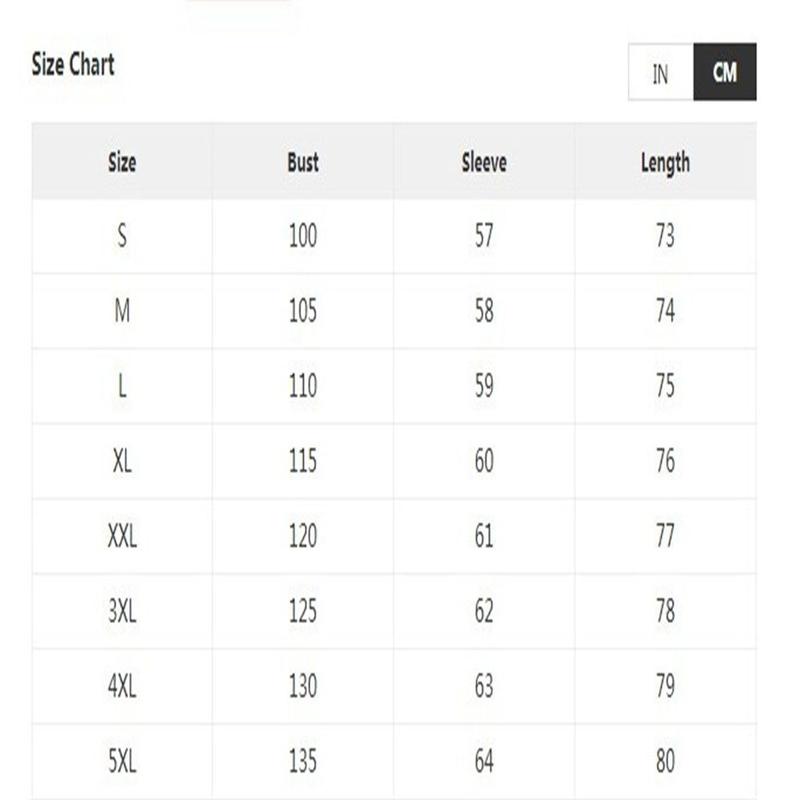
Task: Select the 5XL size cell
Action: click(x=122, y=761)
